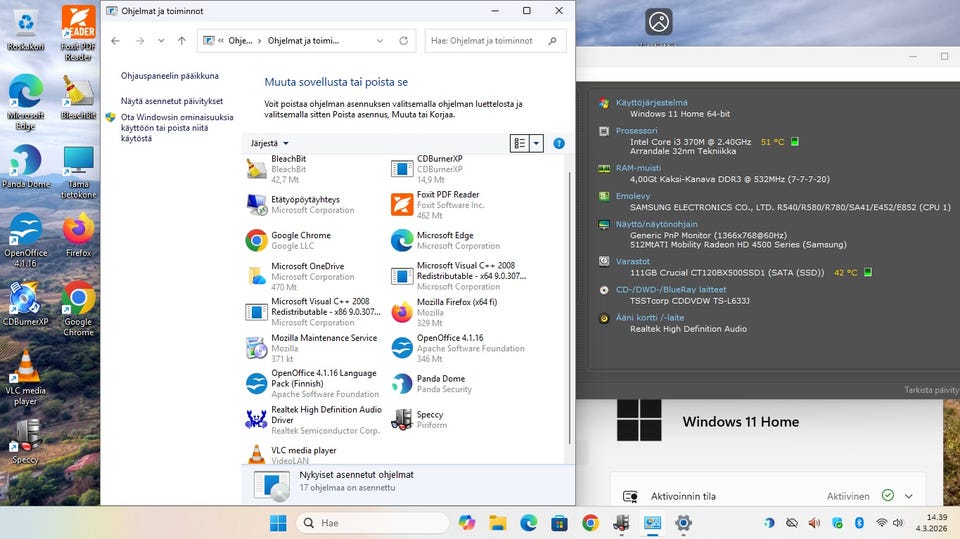Open the VLC media player desktop shortcut
Screen dimensions: 960x539
[x=26, y=378]
